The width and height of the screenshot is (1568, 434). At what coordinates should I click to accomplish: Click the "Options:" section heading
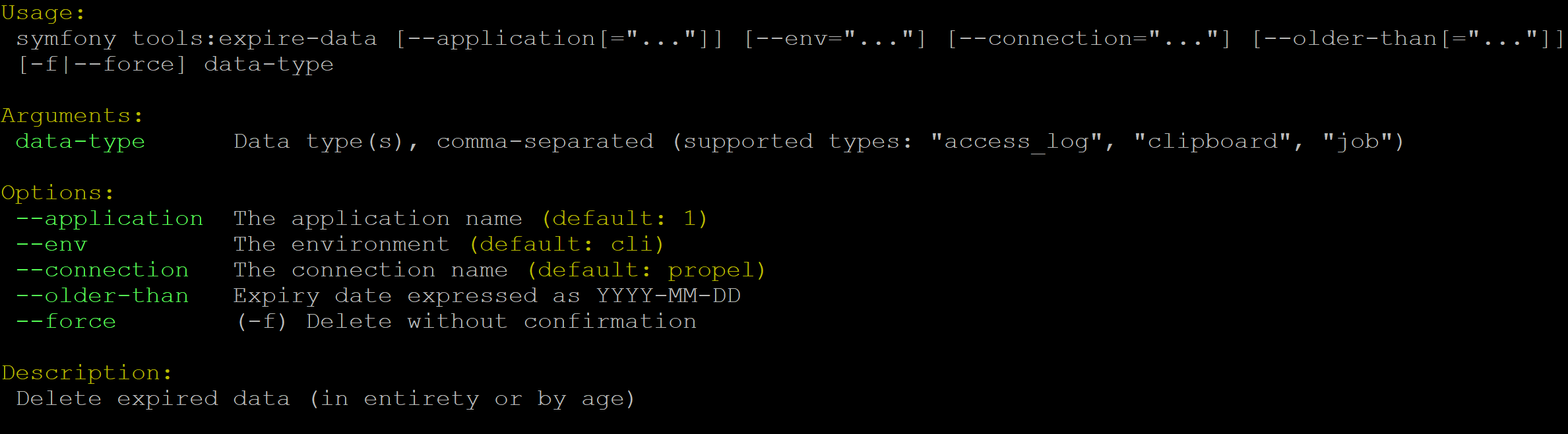(x=57, y=193)
